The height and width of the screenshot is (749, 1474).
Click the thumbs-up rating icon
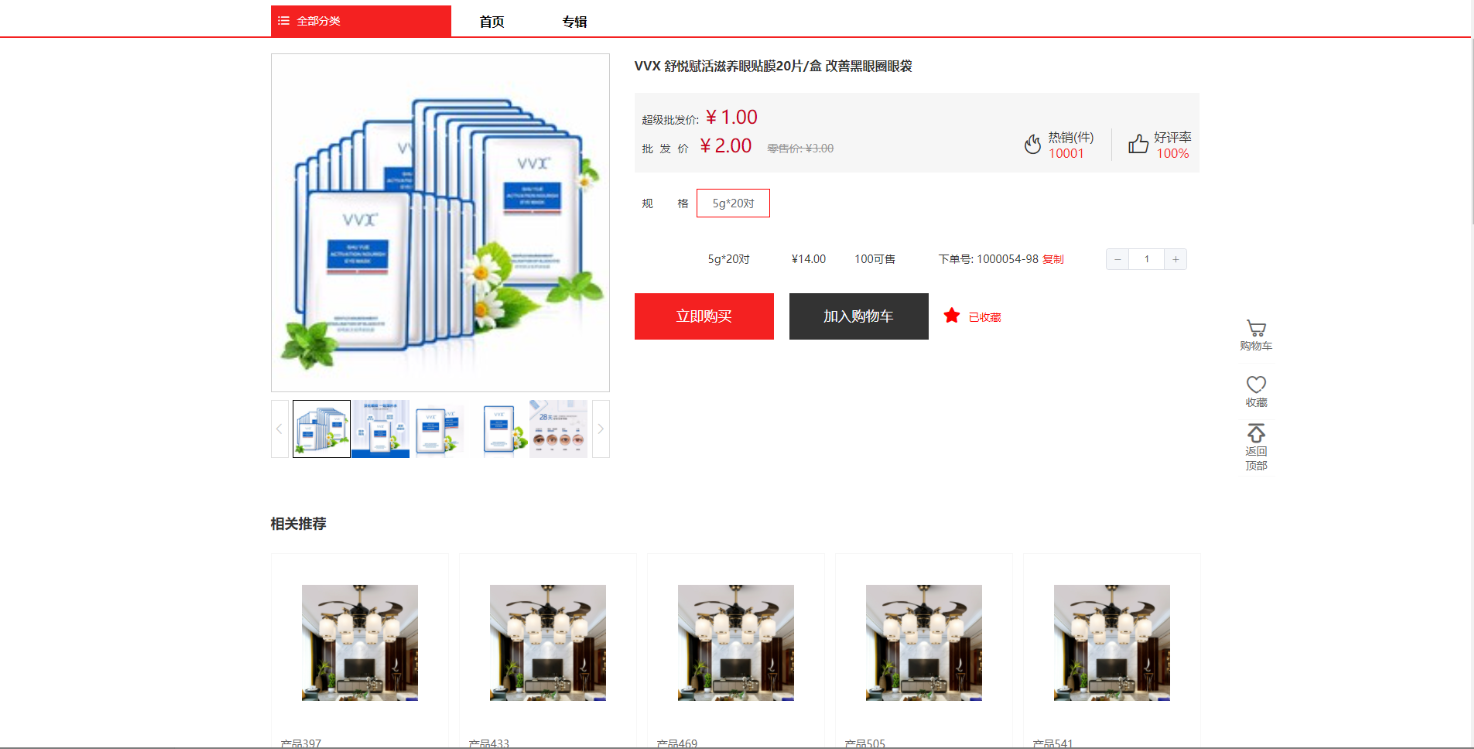tap(1138, 144)
